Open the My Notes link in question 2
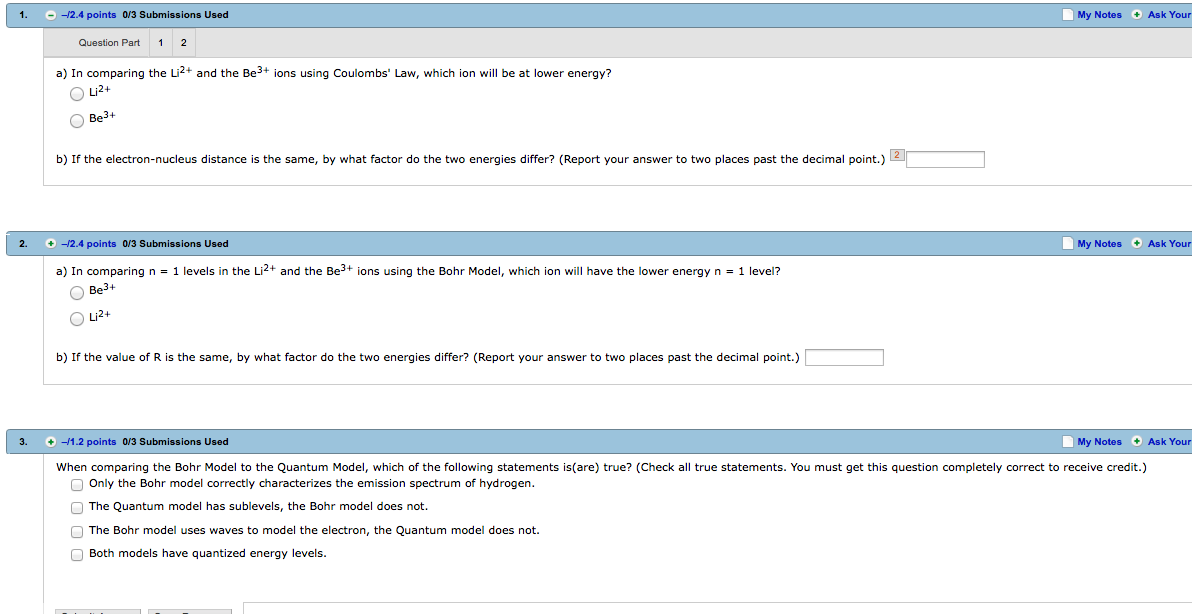 1099,244
